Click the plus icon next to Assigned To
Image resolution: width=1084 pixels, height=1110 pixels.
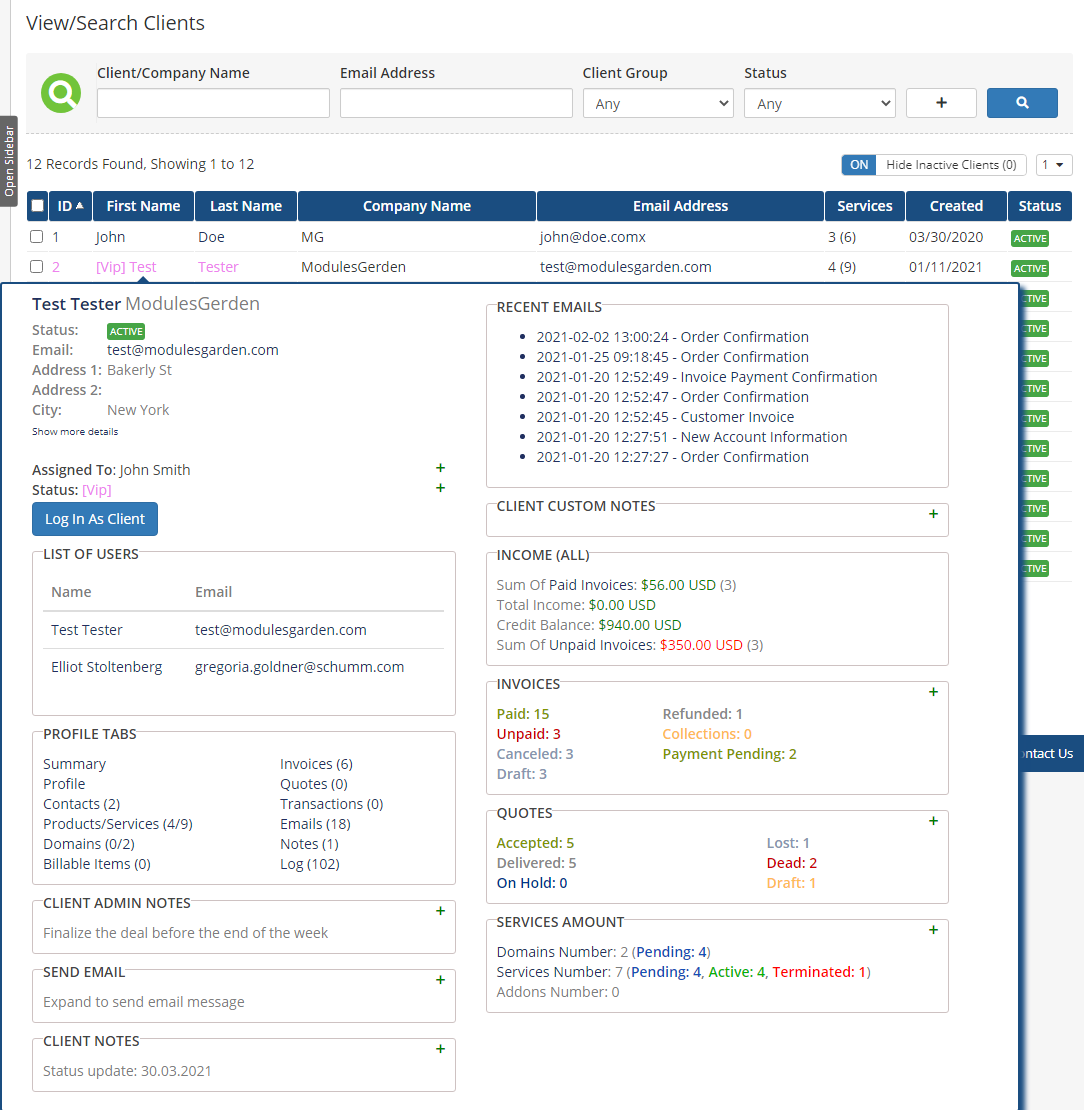440,468
